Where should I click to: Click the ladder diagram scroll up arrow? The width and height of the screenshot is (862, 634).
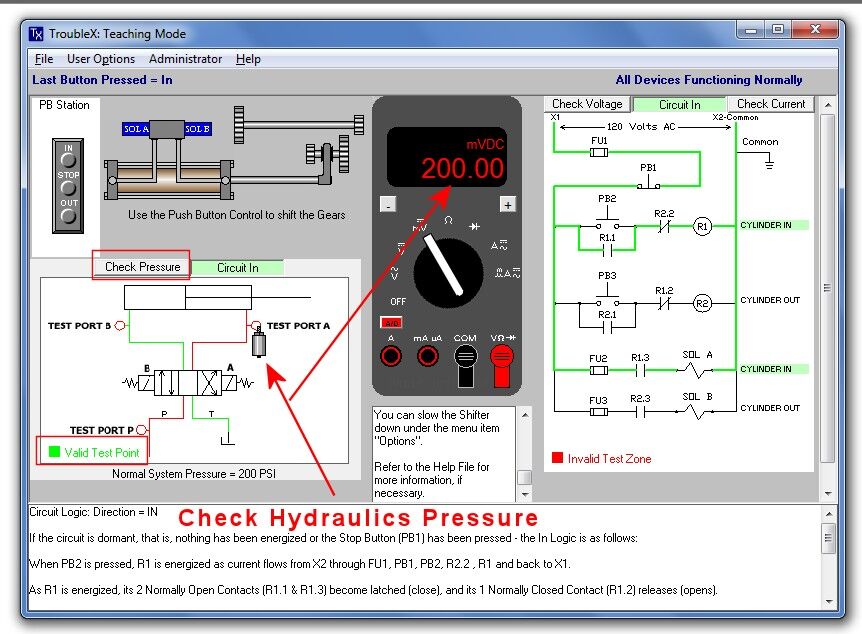(x=828, y=104)
